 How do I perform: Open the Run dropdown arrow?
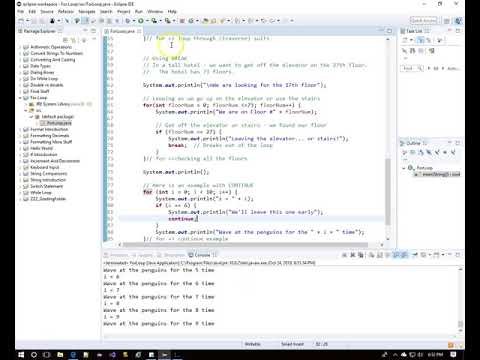146,21
